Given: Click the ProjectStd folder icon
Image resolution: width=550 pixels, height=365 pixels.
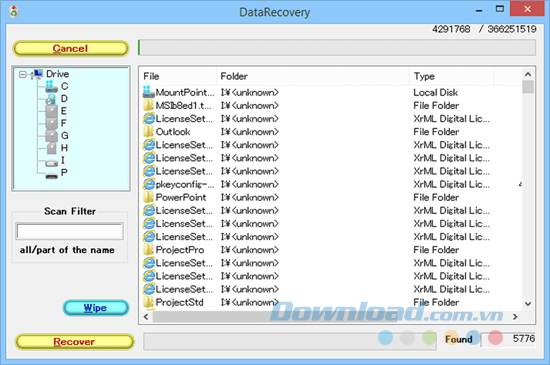Looking at the screenshot, I should pyautogui.click(x=148, y=302).
